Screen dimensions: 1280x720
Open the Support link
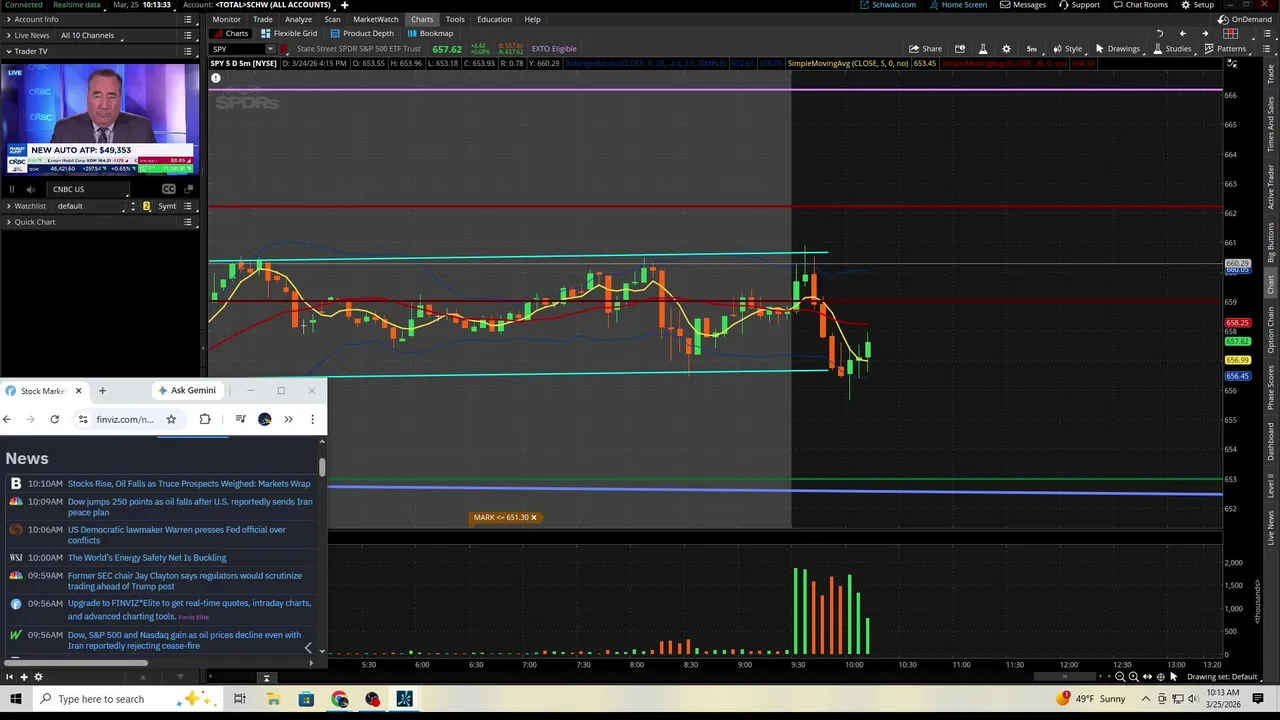1079,5
